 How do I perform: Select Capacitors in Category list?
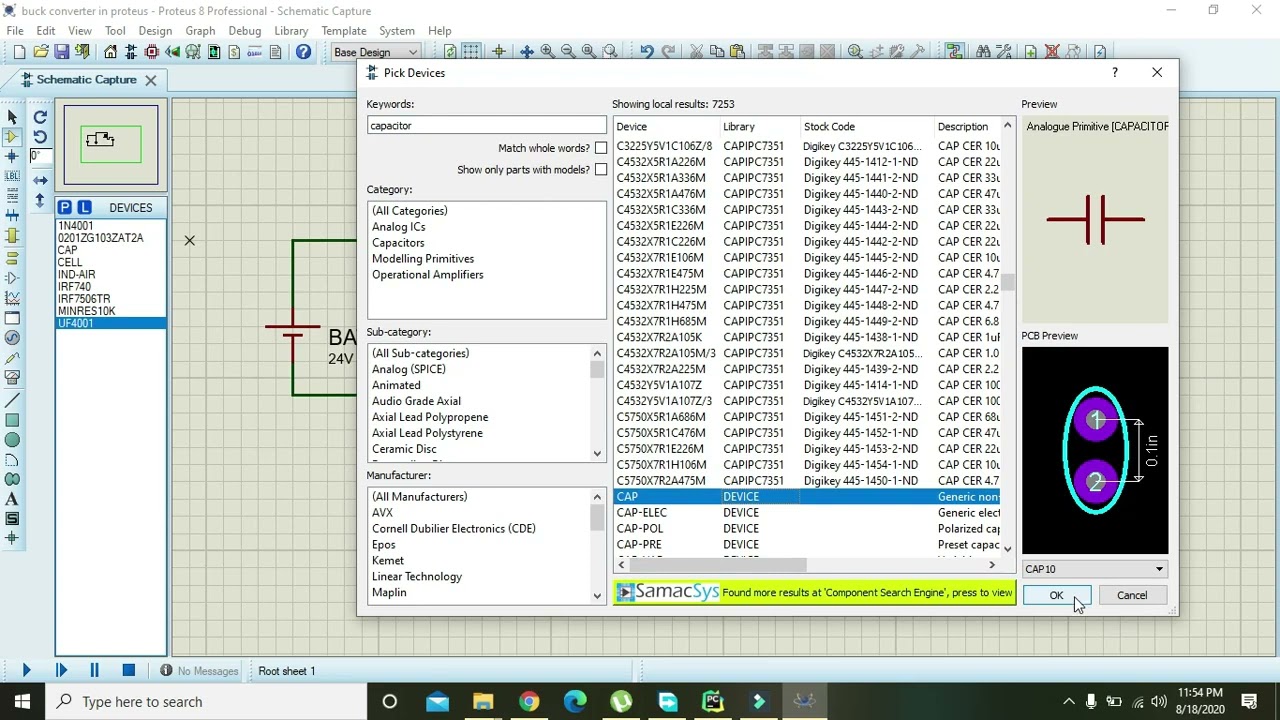tap(398, 243)
